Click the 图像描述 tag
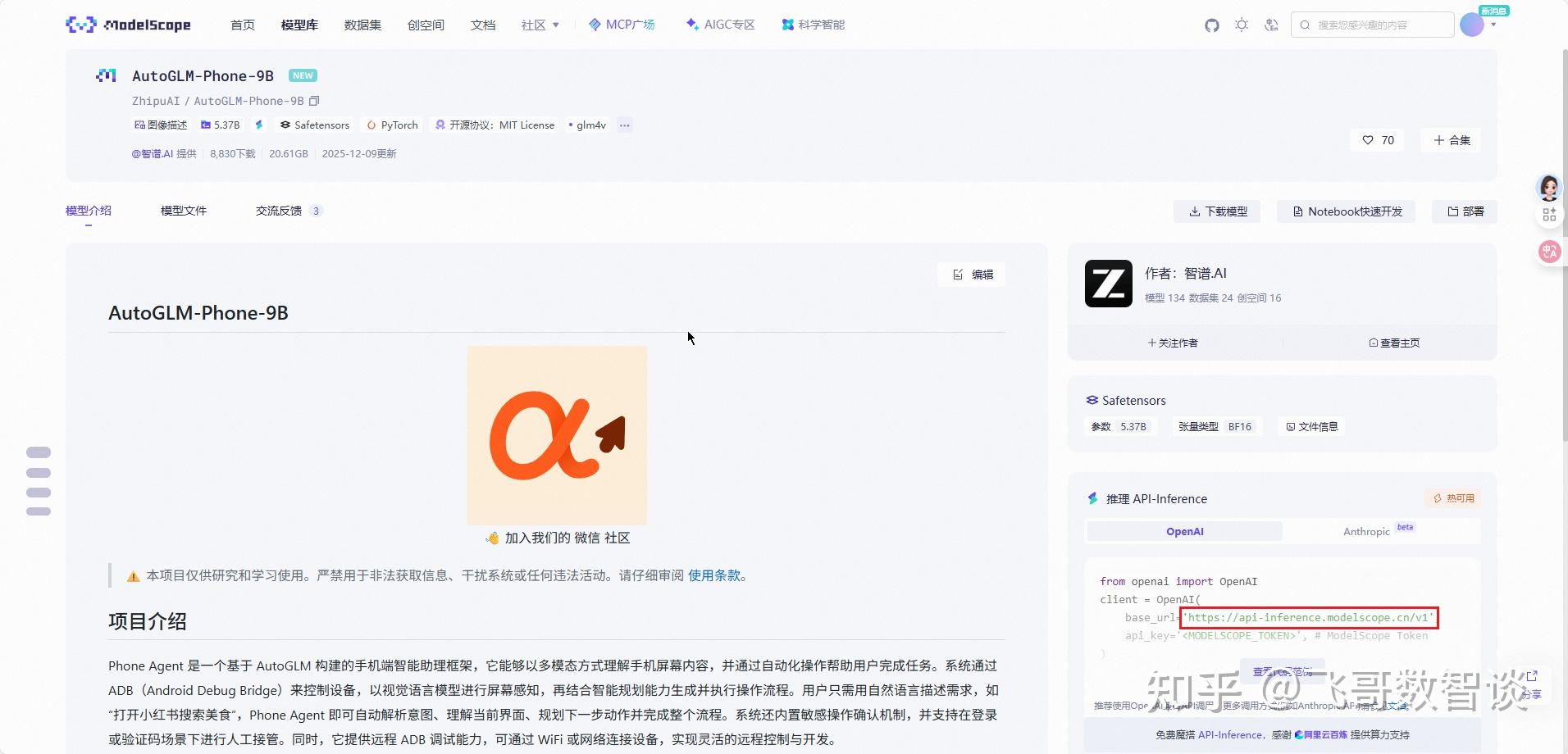 click(161, 125)
